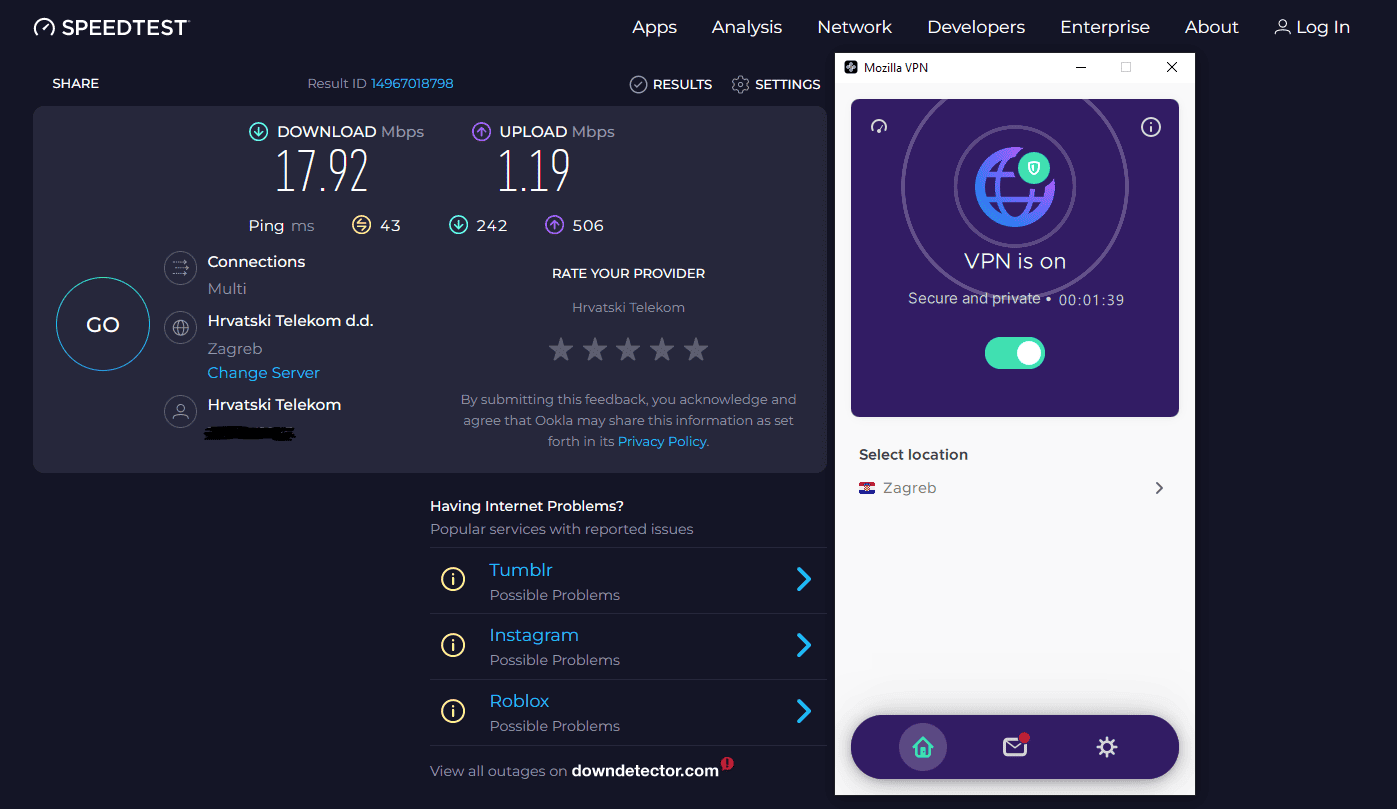Open Result ID 14967018798 link
The width and height of the screenshot is (1397, 809).
click(412, 84)
